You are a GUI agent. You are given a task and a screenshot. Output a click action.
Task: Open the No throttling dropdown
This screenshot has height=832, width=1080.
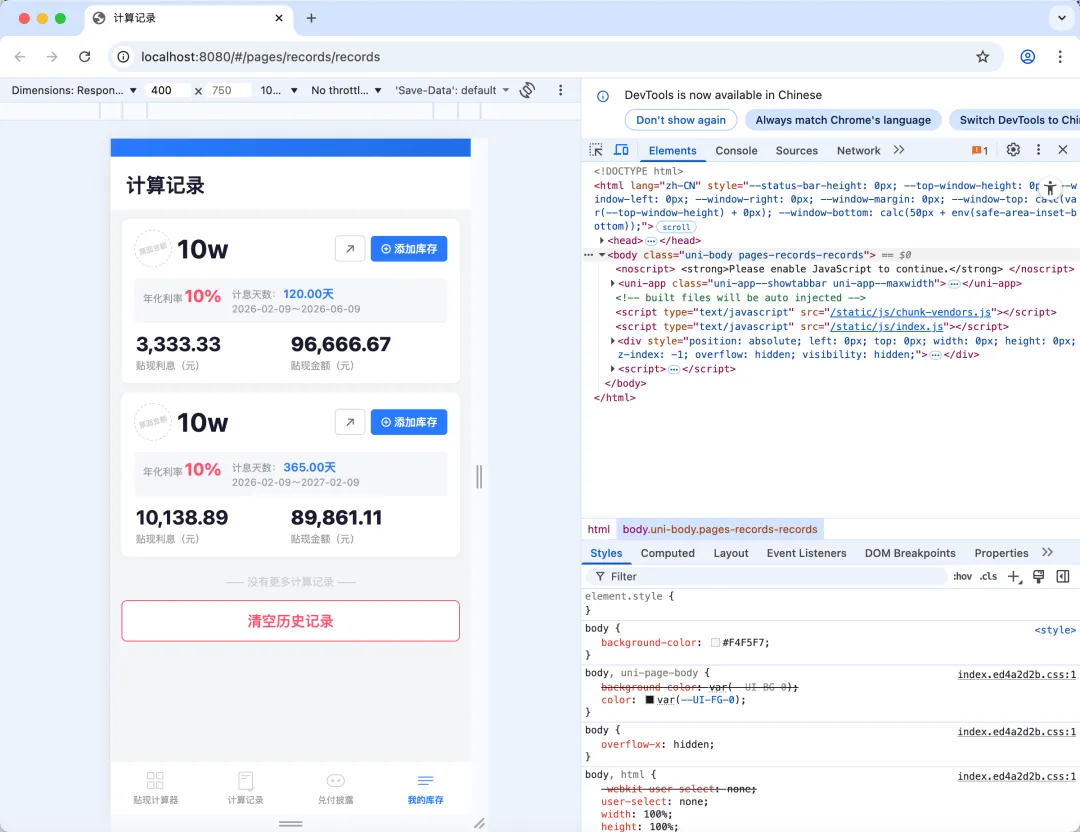click(344, 90)
